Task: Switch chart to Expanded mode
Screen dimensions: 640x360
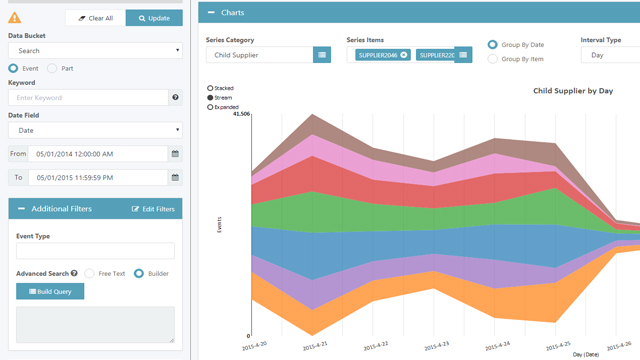Action: point(210,107)
